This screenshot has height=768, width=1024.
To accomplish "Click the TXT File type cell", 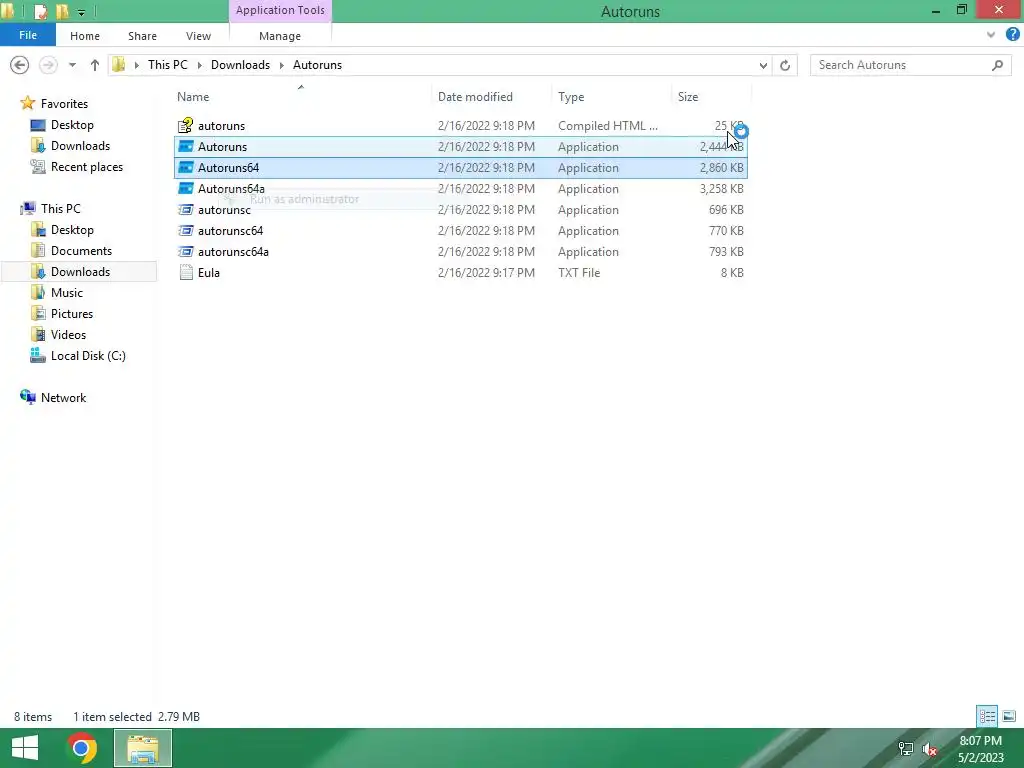I will coord(579,273).
